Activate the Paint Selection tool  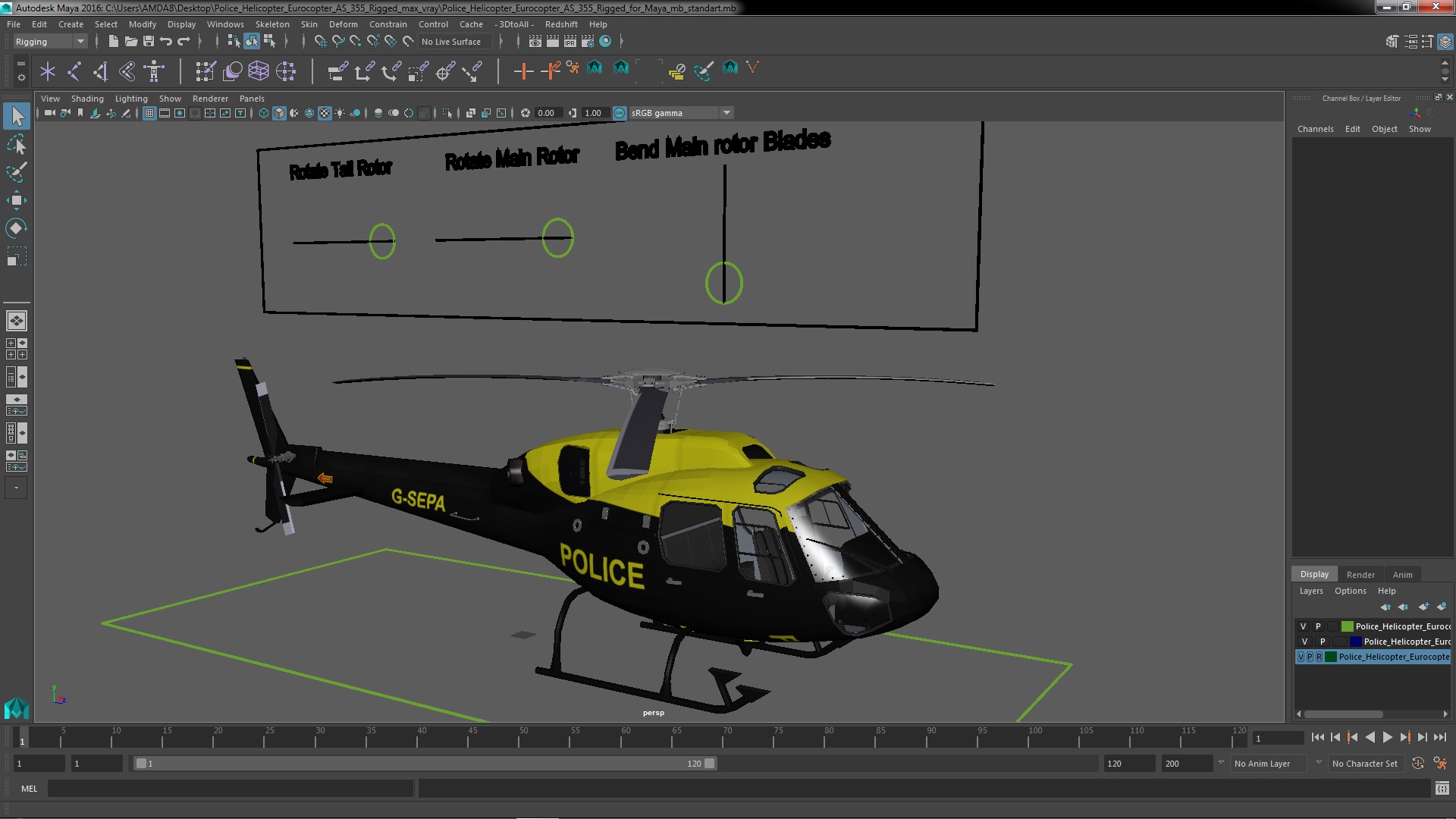click(17, 172)
